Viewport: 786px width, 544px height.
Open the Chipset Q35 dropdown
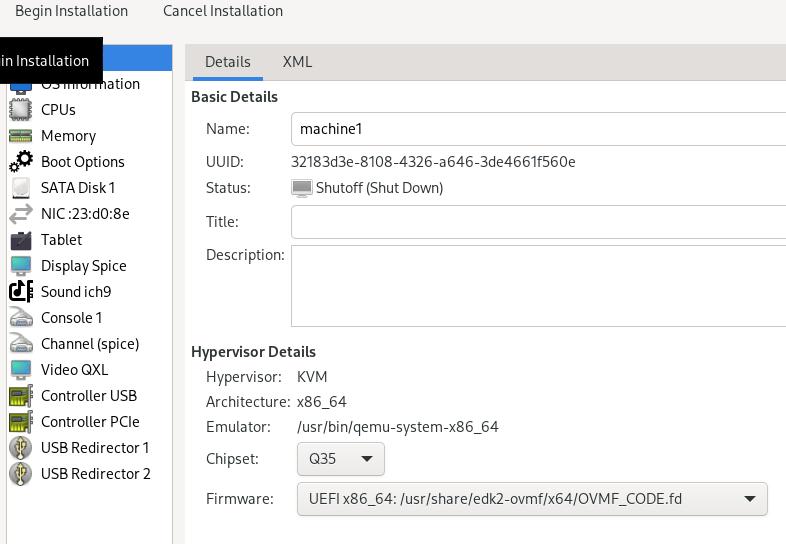pos(340,459)
